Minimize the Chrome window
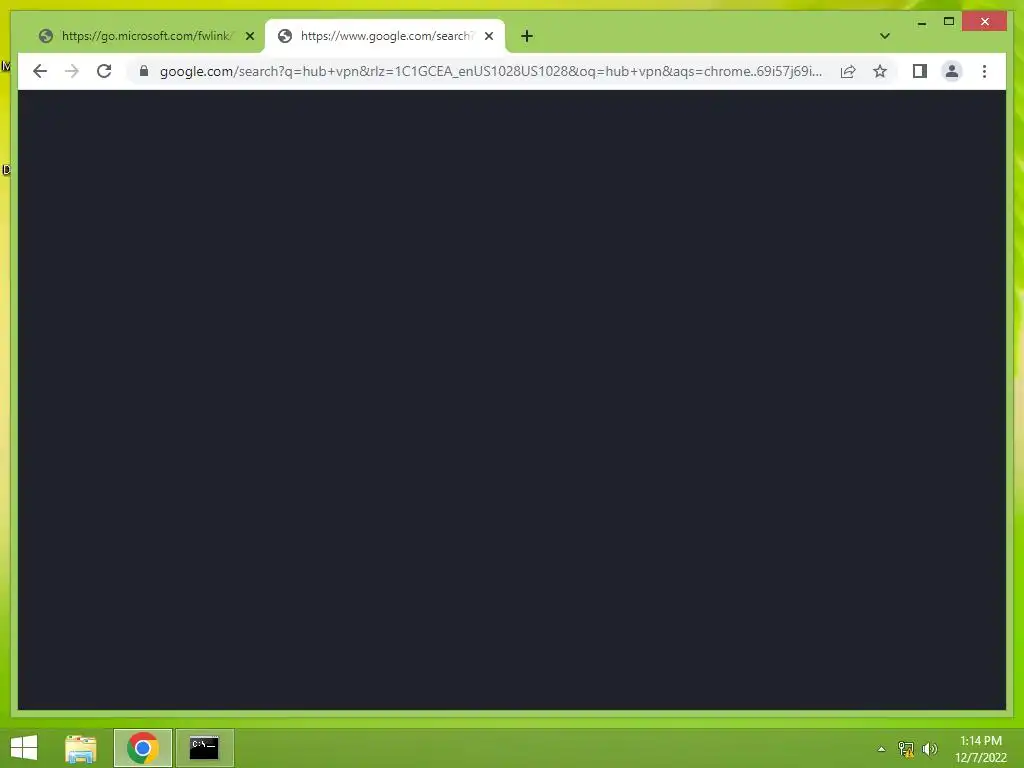Screen dimensions: 1024x768 tap(921, 22)
